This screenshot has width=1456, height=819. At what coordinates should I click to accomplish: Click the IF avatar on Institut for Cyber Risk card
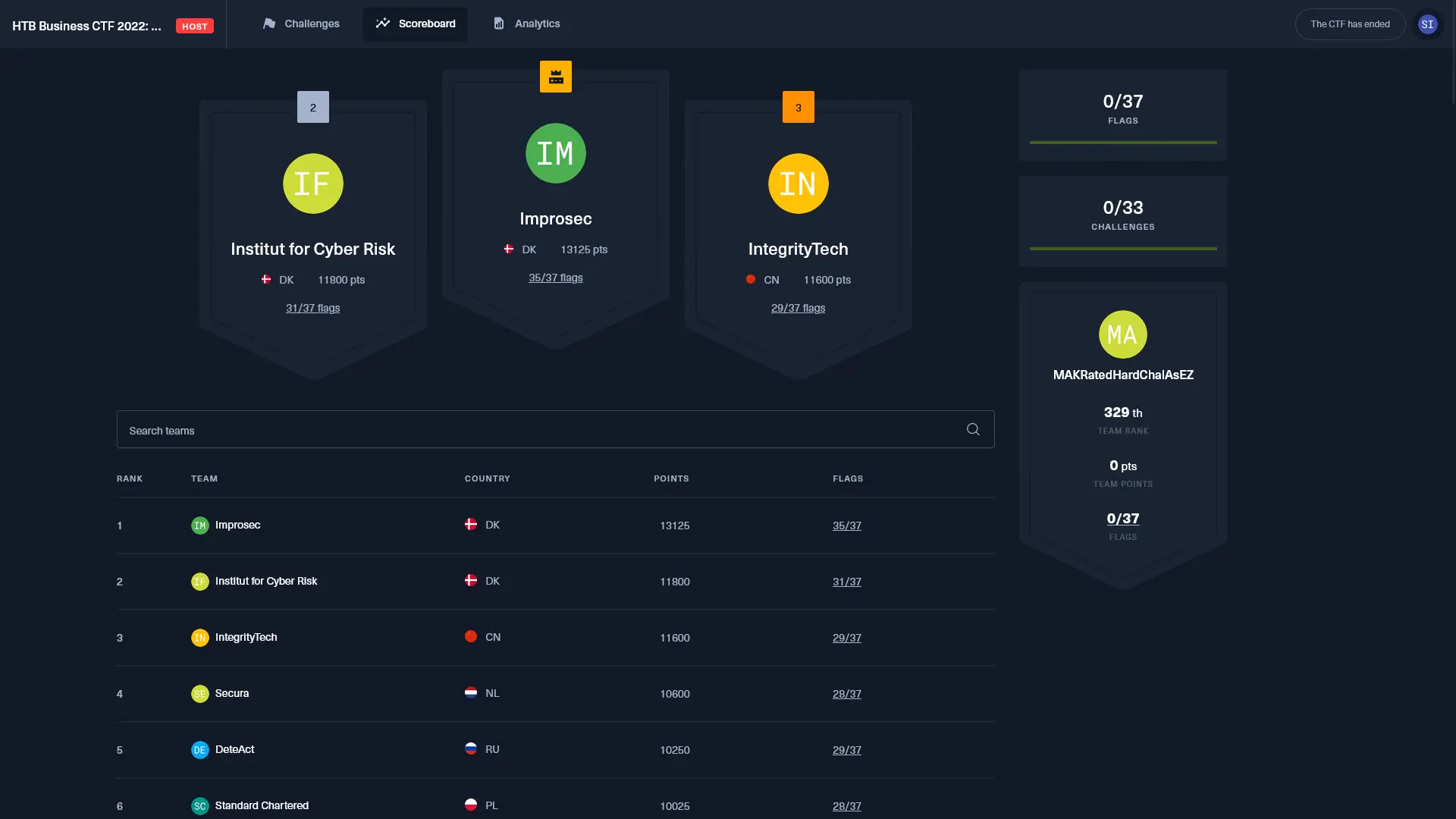click(x=313, y=183)
